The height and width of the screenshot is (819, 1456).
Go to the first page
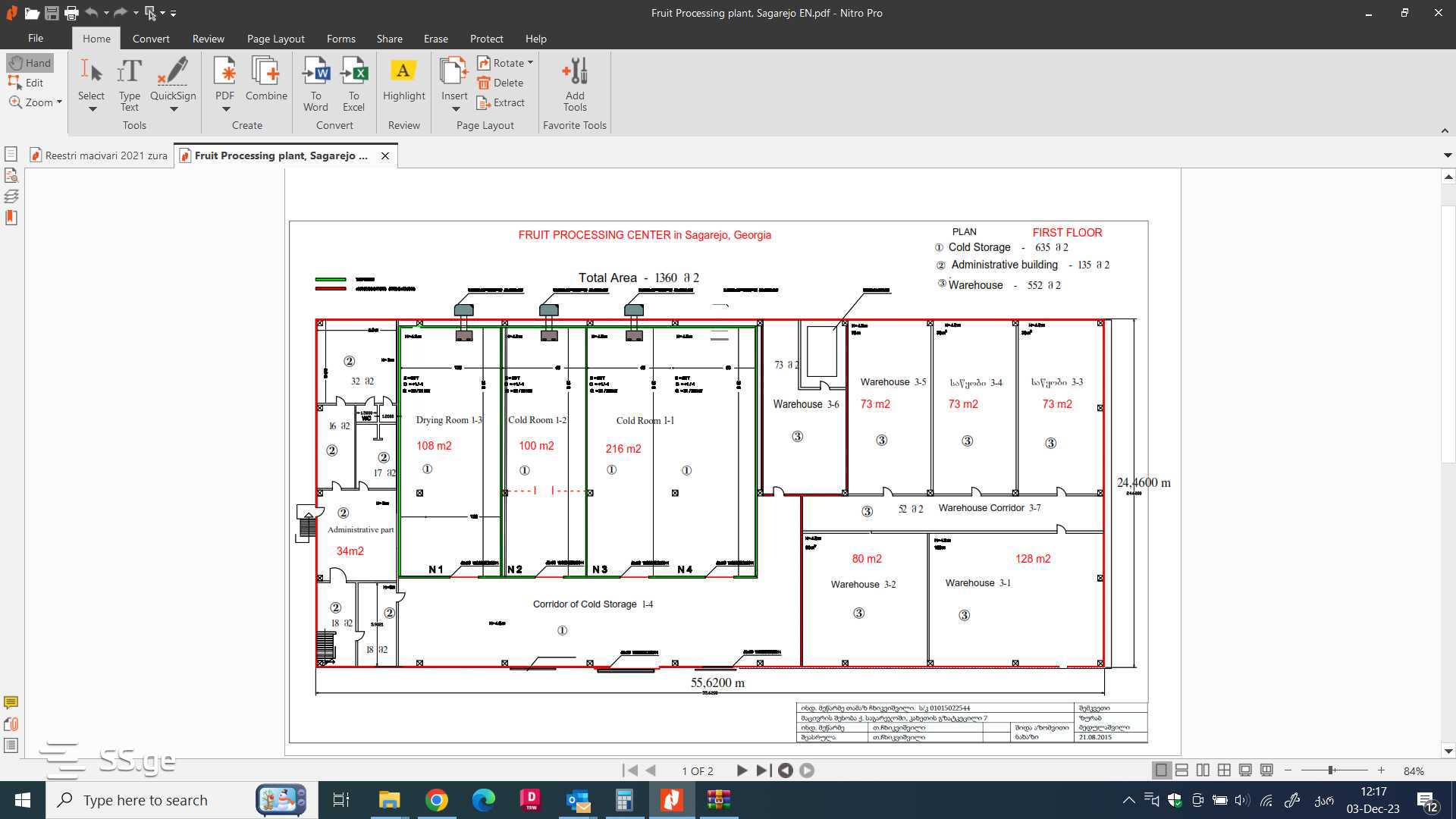click(629, 770)
